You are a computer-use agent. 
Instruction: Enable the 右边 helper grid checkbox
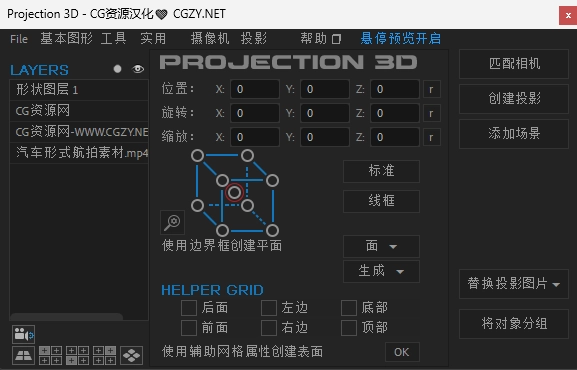pyautogui.click(x=269, y=328)
